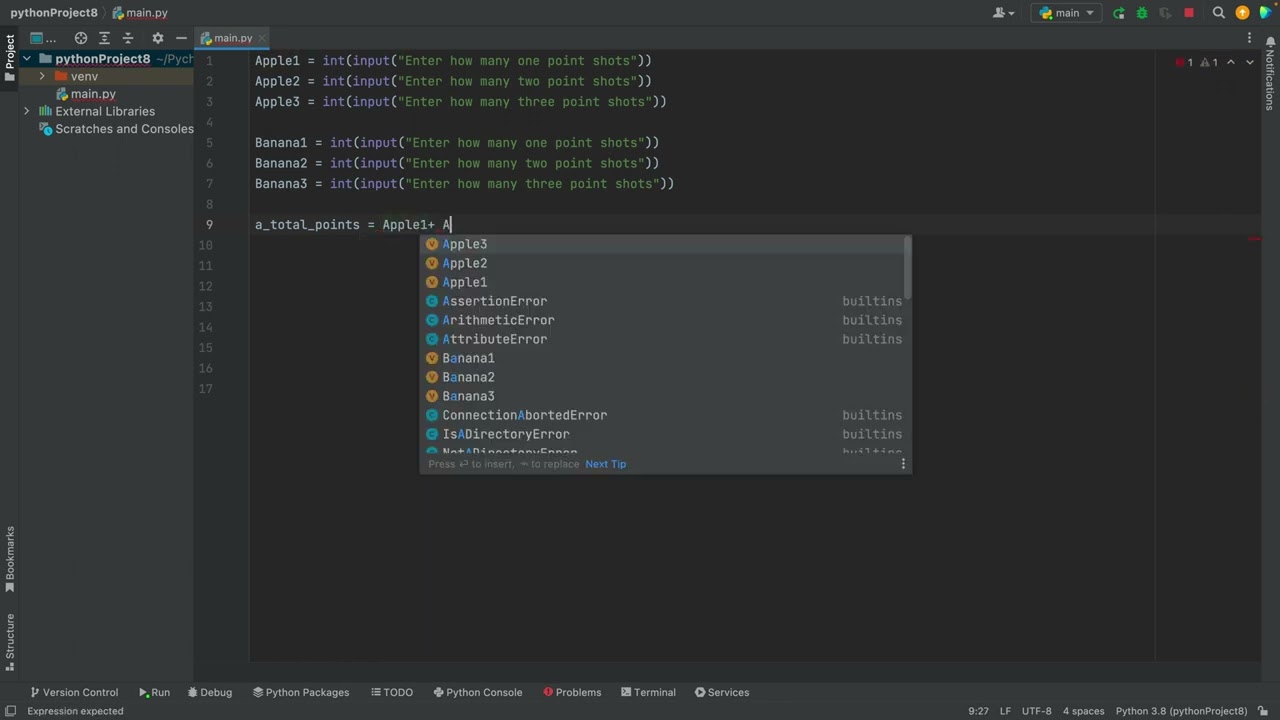The height and width of the screenshot is (720, 1280).
Task: Run with coverage using the shield icon
Action: (1165, 13)
